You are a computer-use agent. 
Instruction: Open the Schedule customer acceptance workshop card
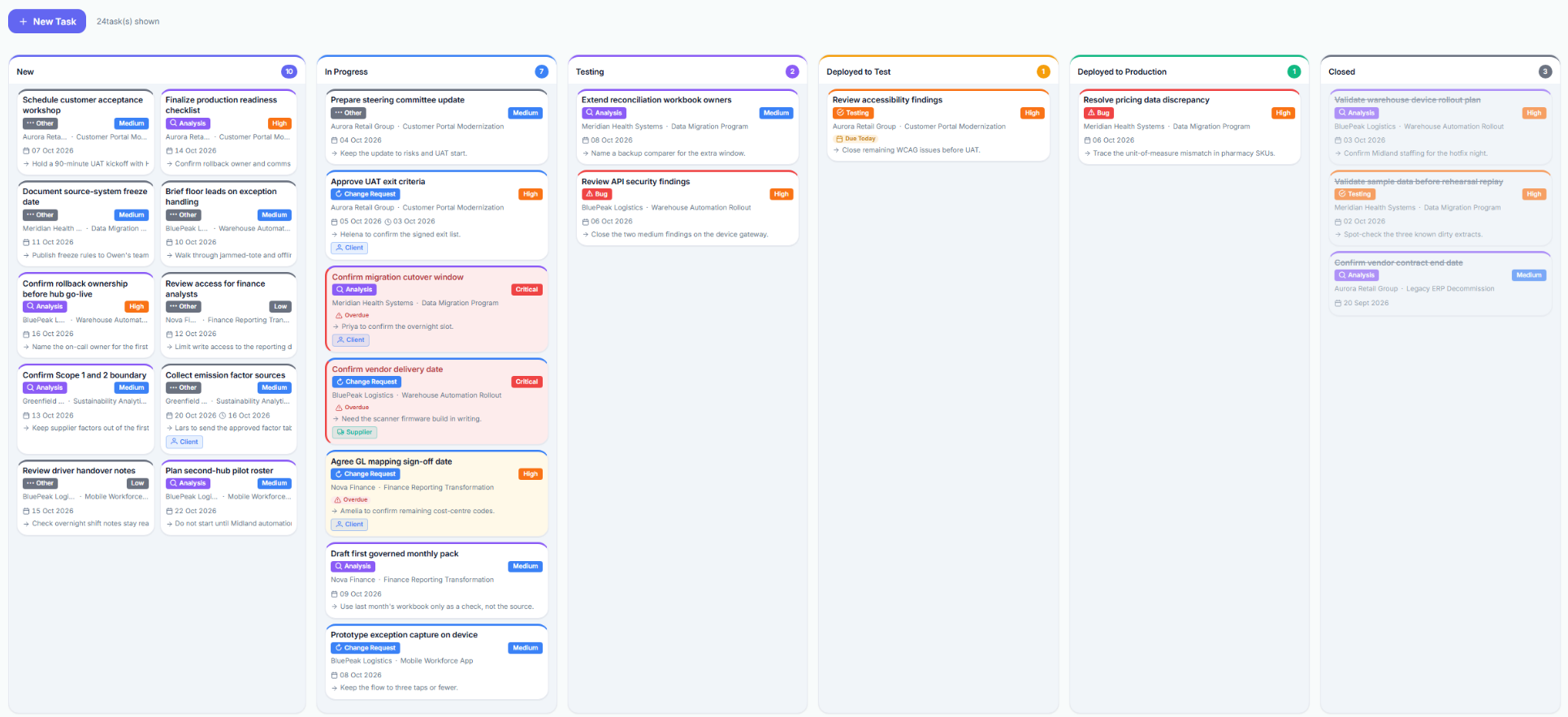[85, 132]
